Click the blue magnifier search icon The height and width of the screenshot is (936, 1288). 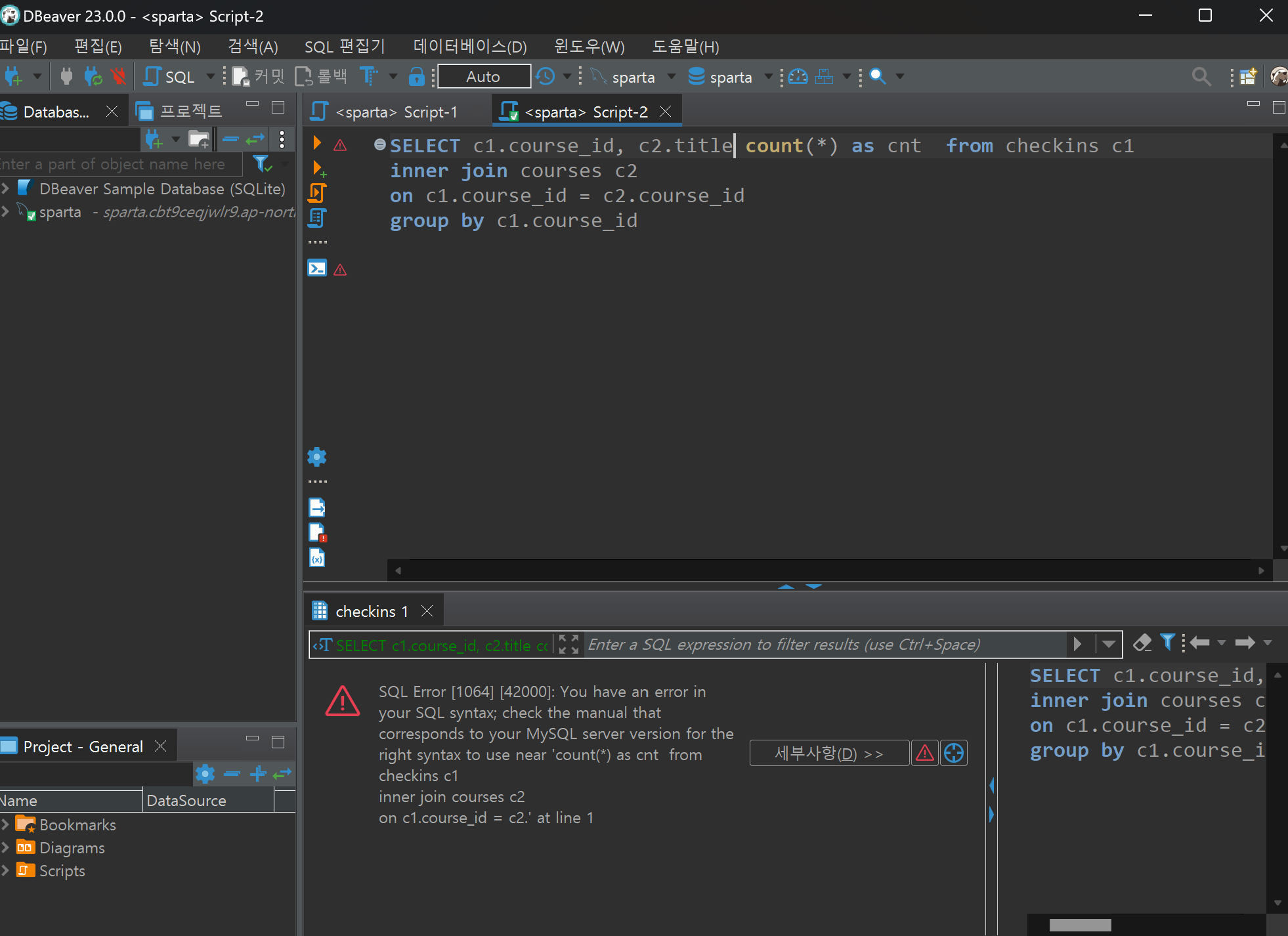point(878,77)
